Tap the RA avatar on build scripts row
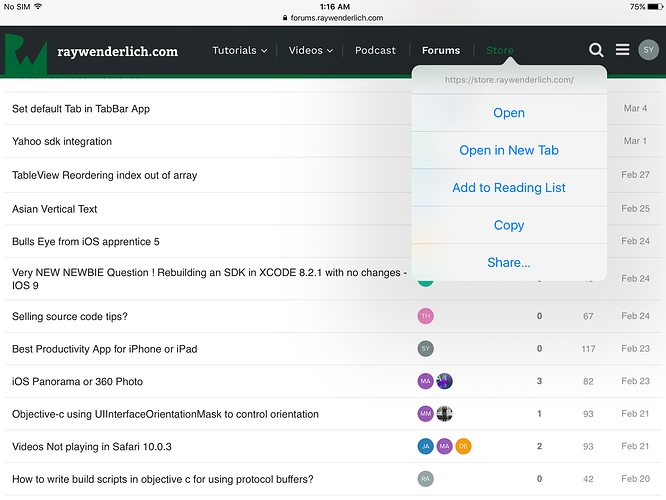 click(426, 479)
